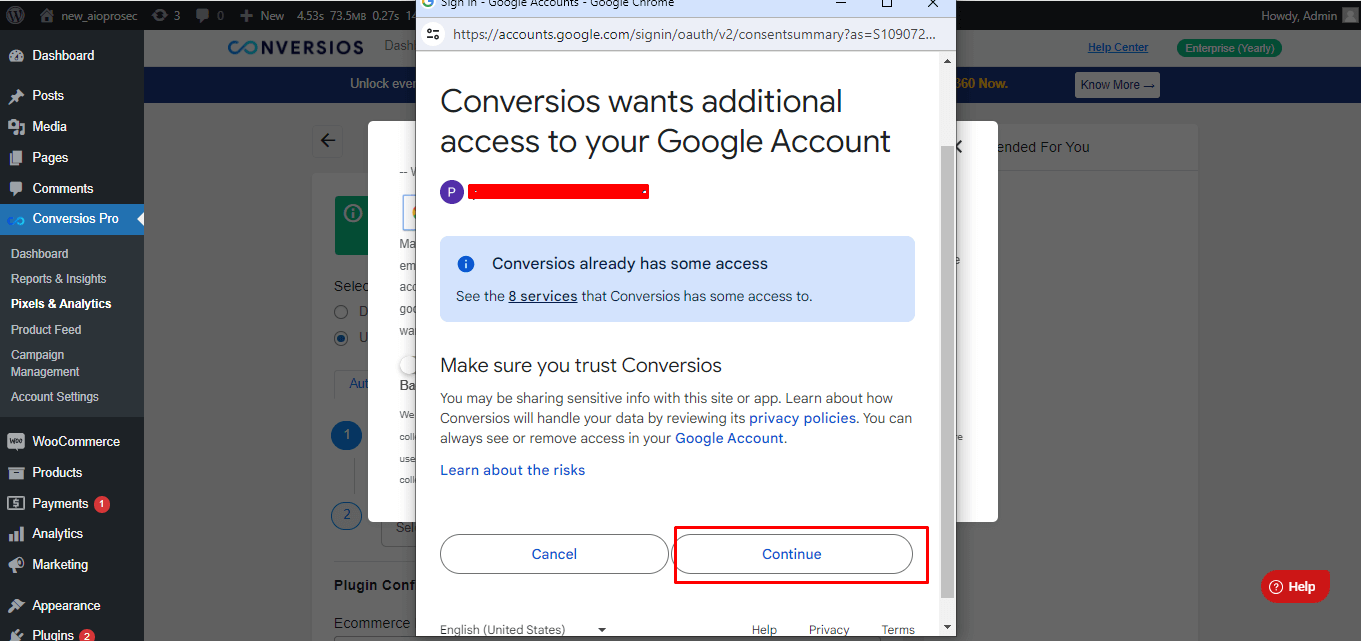This screenshot has height=641, width=1361.
Task: Open Product Feed submenu
Action: [x=46, y=329]
